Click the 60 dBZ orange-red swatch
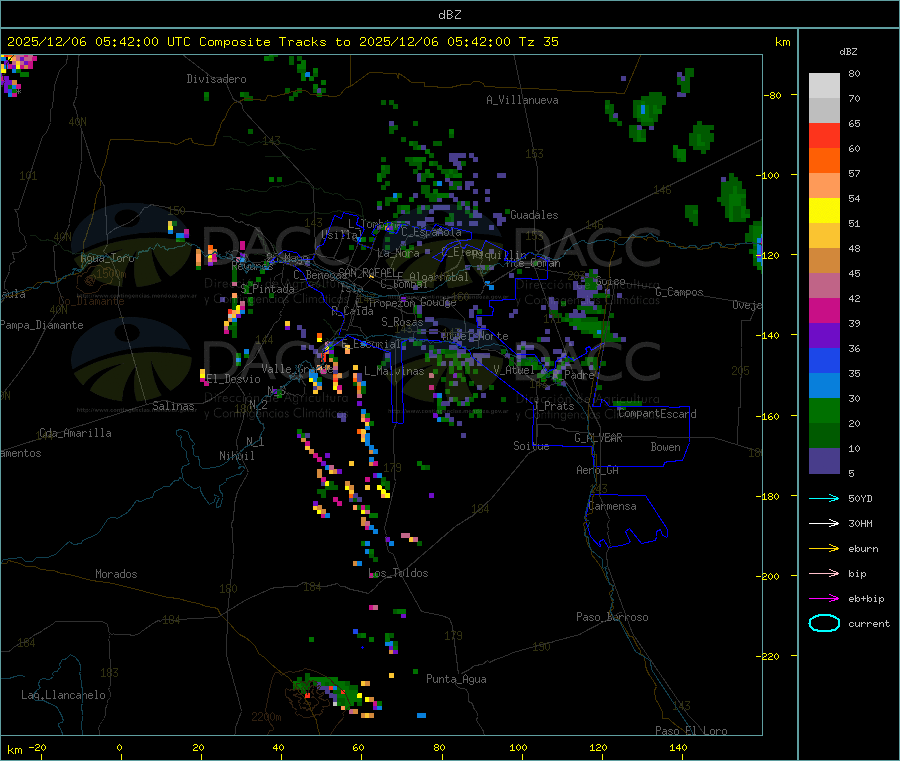 point(824,161)
